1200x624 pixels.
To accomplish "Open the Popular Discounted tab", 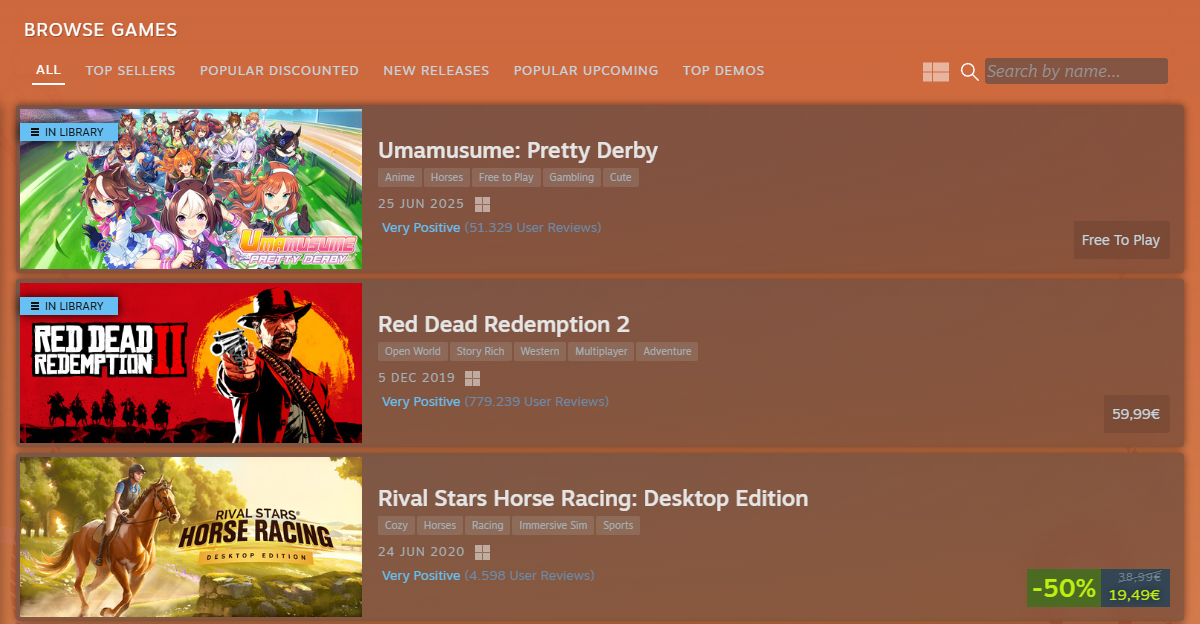I will 279,70.
